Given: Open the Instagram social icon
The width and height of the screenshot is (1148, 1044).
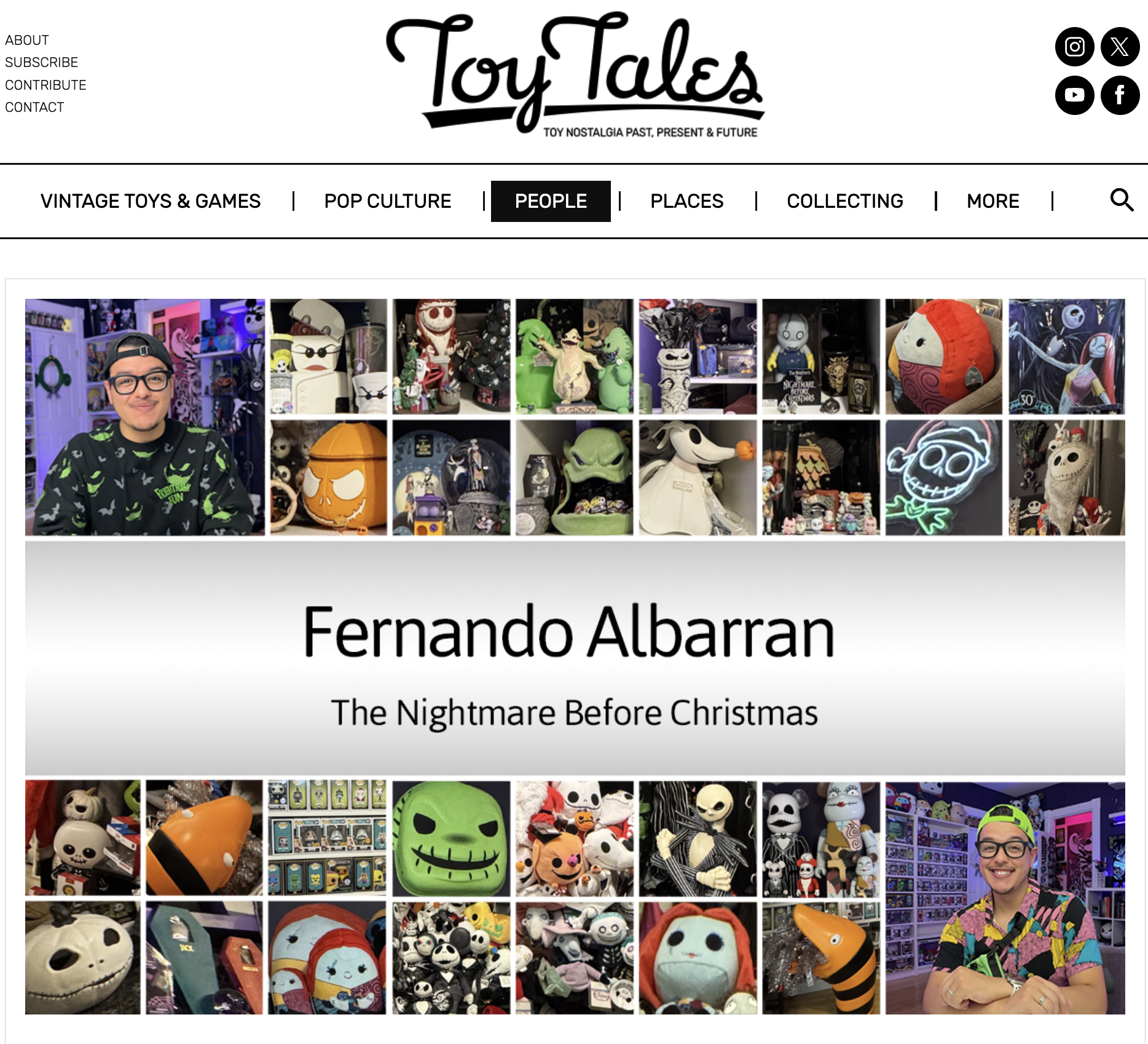Looking at the screenshot, I should coord(1074,47).
